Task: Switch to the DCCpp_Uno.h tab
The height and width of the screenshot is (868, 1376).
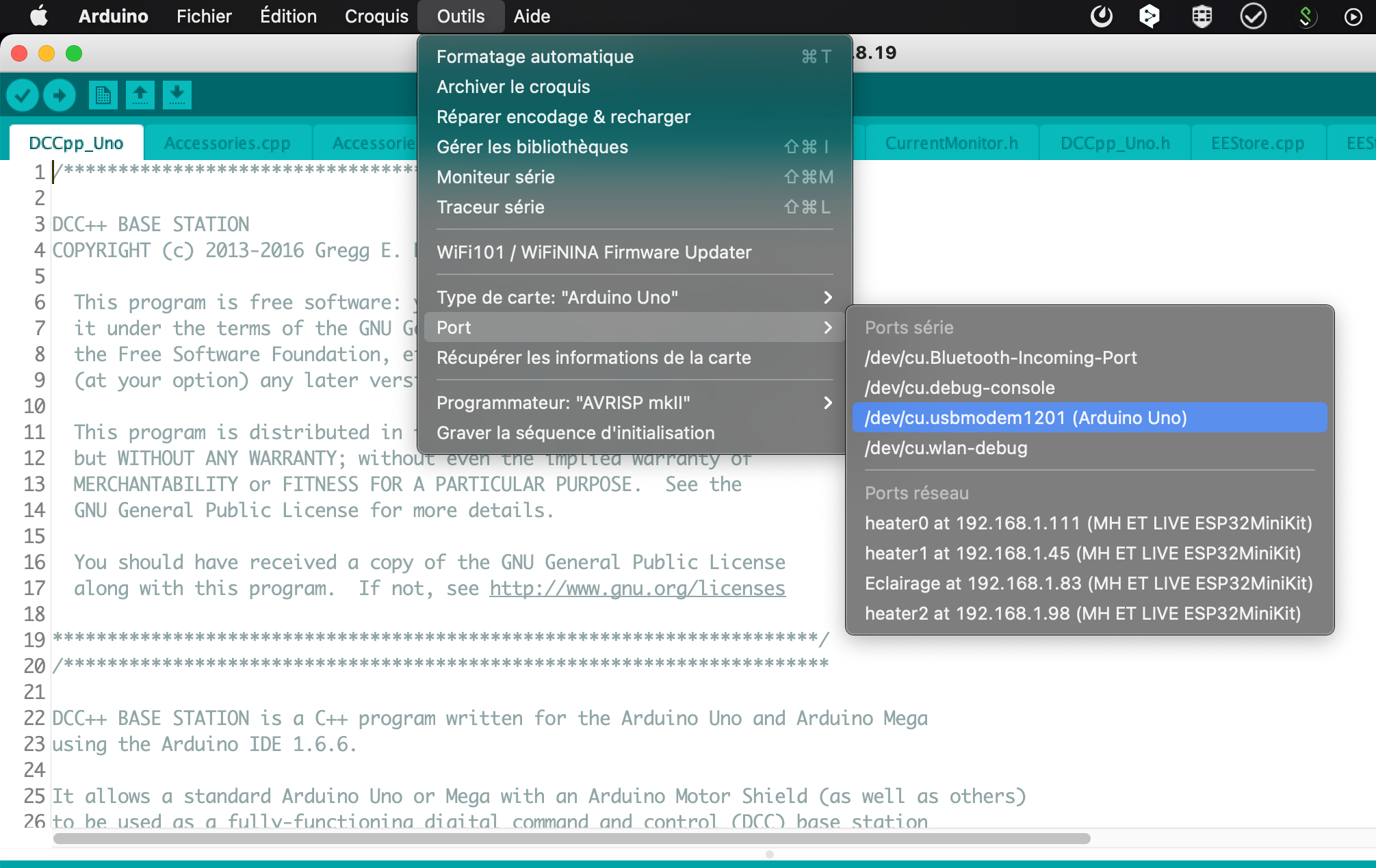Action: click(x=1115, y=143)
